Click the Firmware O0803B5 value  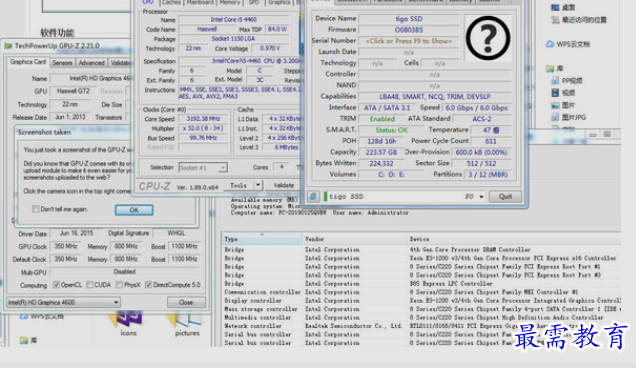408,30
